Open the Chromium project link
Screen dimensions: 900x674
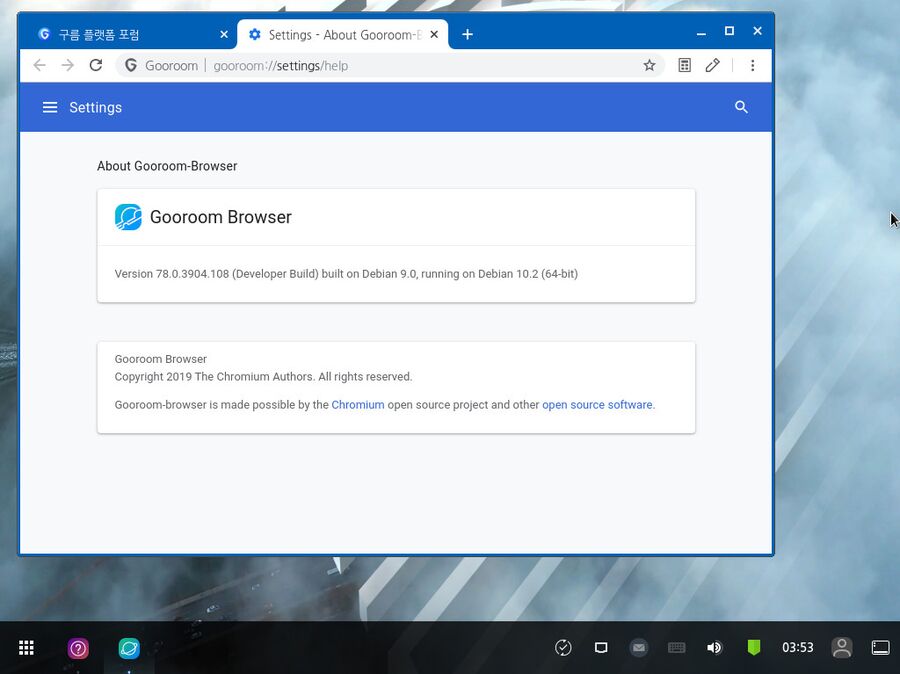coord(358,405)
